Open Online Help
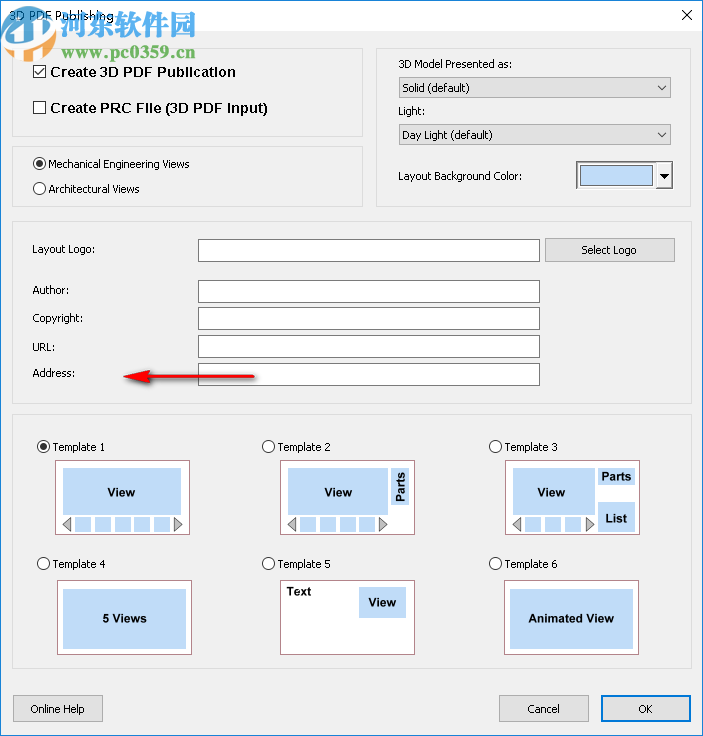This screenshot has height=736, width=703. (58, 708)
